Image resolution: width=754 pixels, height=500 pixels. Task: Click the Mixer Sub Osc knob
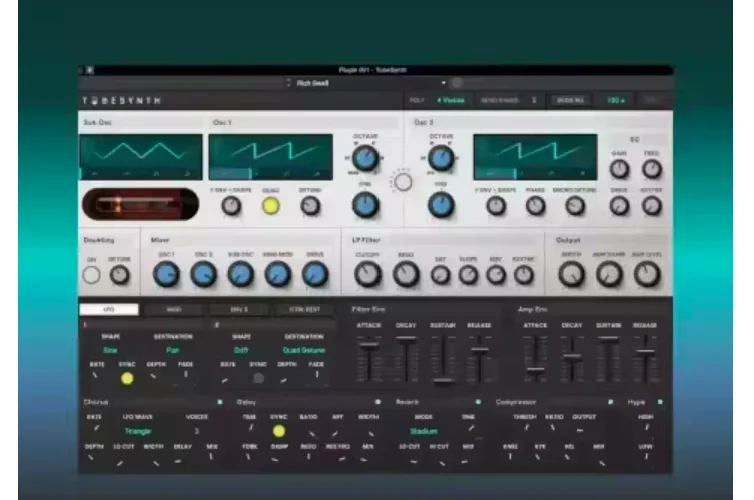[240, 275]
